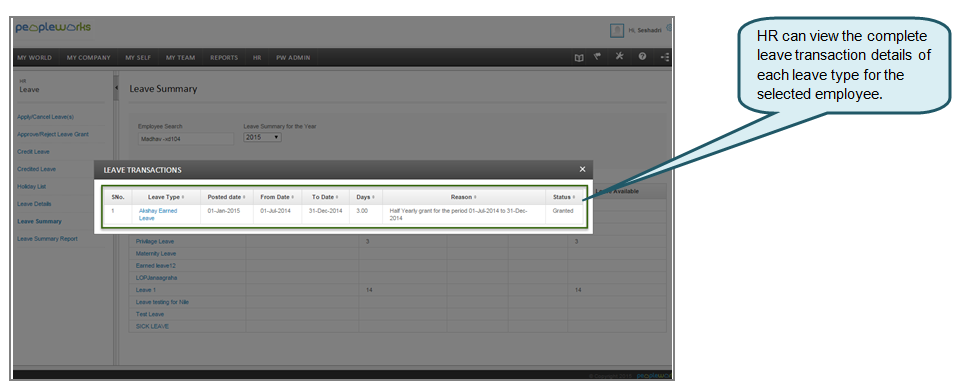958x385 pixels.
Task: Open Holiday List in sidebar
Action: click(x=32, y=186)
